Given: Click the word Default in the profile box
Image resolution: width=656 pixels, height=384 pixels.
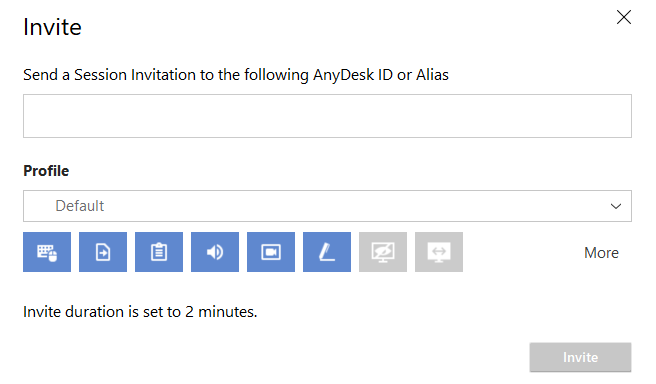Looking at the screenshot, I should pos(79,206).
